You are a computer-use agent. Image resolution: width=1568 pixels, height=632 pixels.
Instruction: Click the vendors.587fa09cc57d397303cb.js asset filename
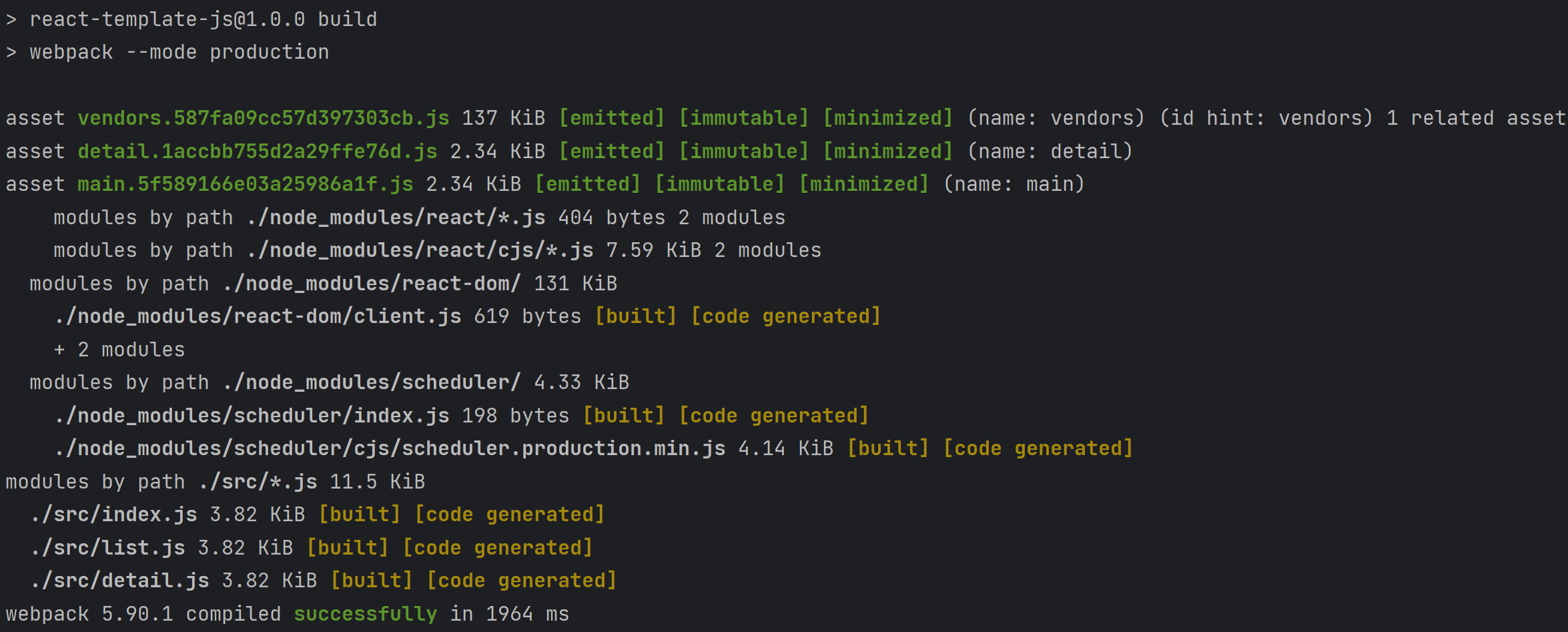point(264,118)
